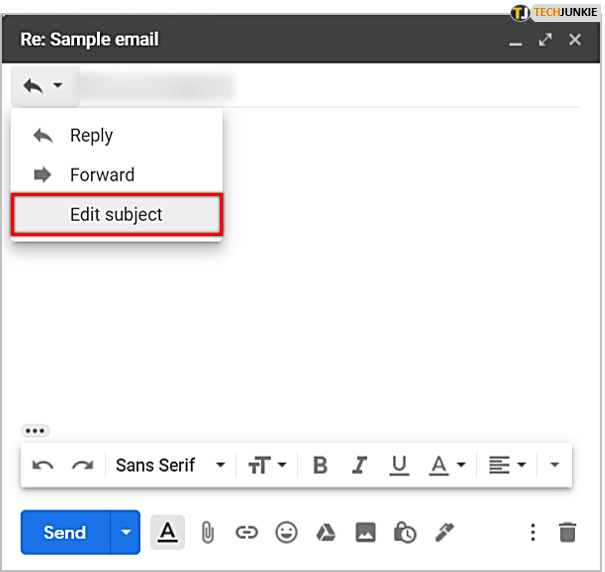This screenshot has width=605, height=572.
Task: Toggle confidential mode lock-clock icon
Action: (405, 532)
